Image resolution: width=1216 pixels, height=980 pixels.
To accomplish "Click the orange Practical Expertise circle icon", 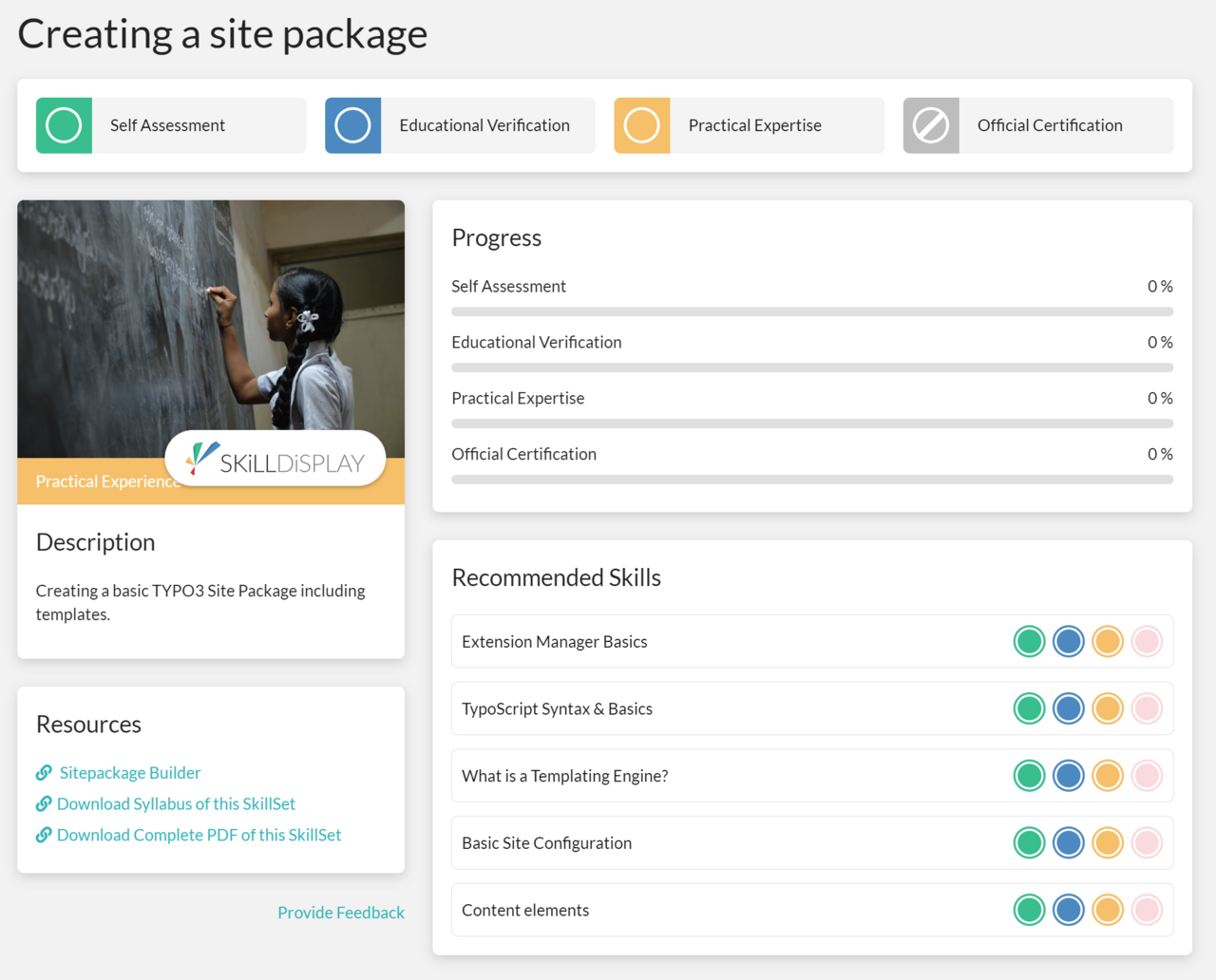I will pos(641,125).
